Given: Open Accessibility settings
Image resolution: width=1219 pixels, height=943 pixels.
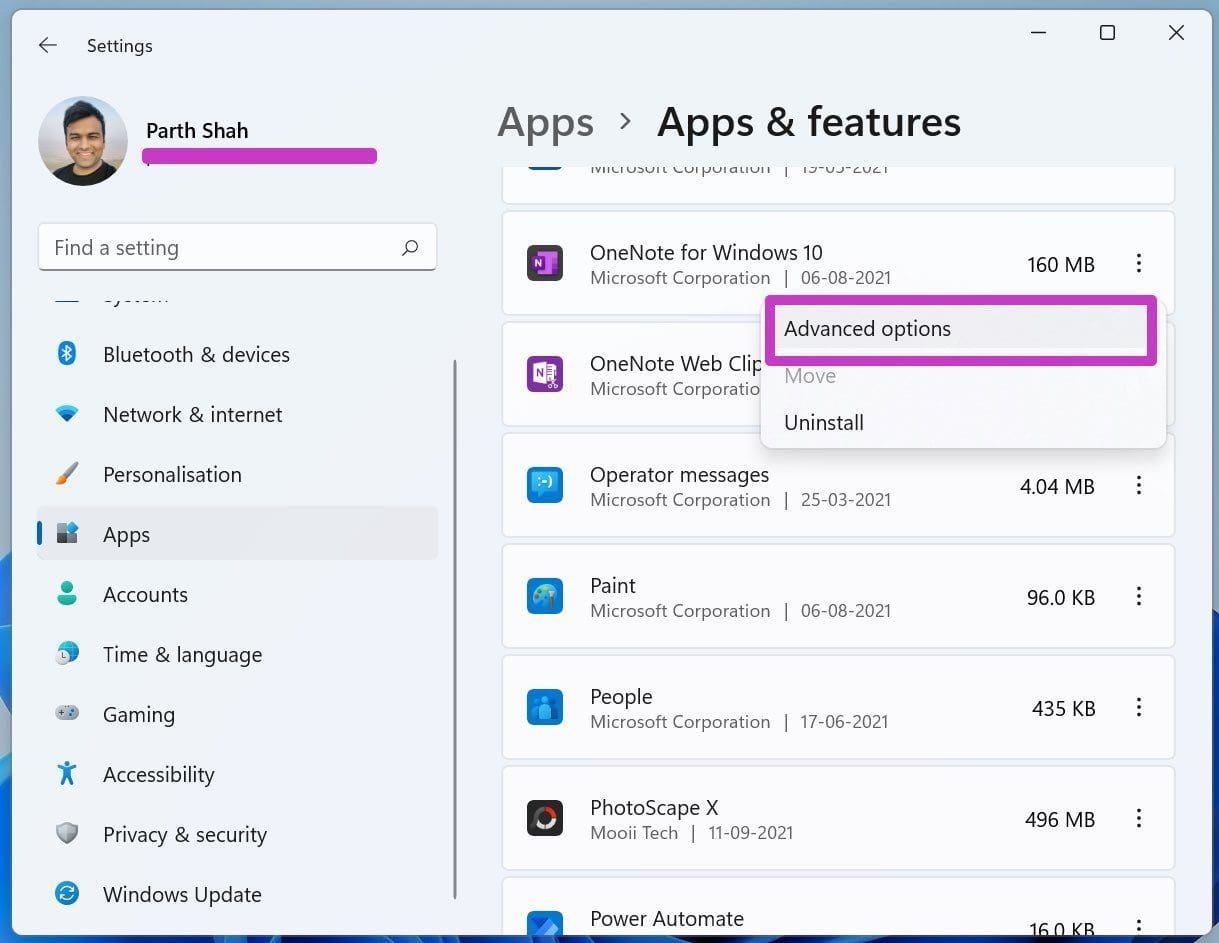Looking at the screenshot, I should coord(237,774).
